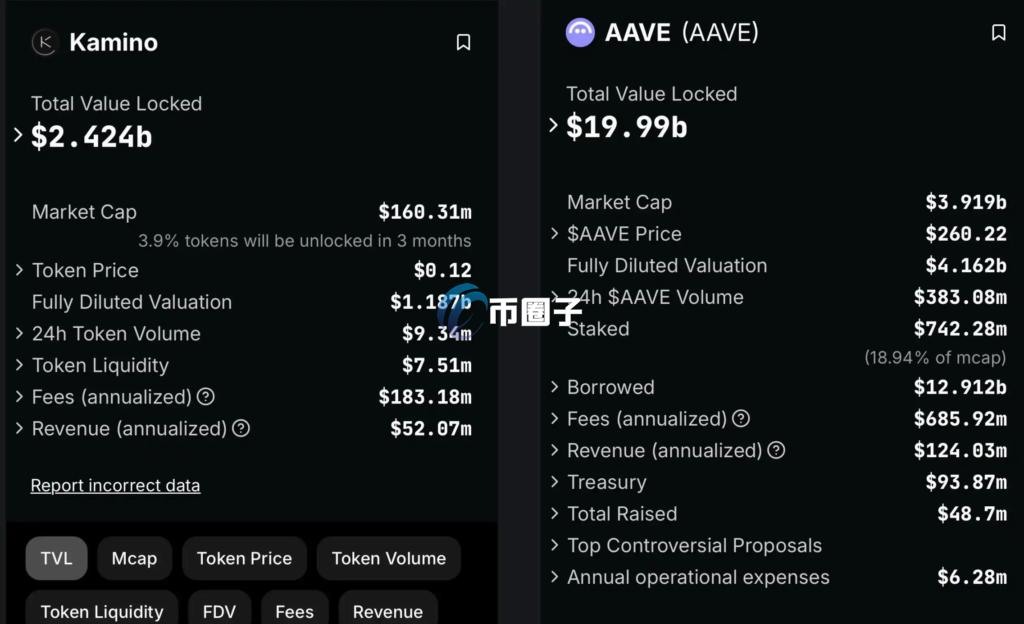Click the Kamino logo icon
The image size is (1024, 624).
tap(44, 42)
